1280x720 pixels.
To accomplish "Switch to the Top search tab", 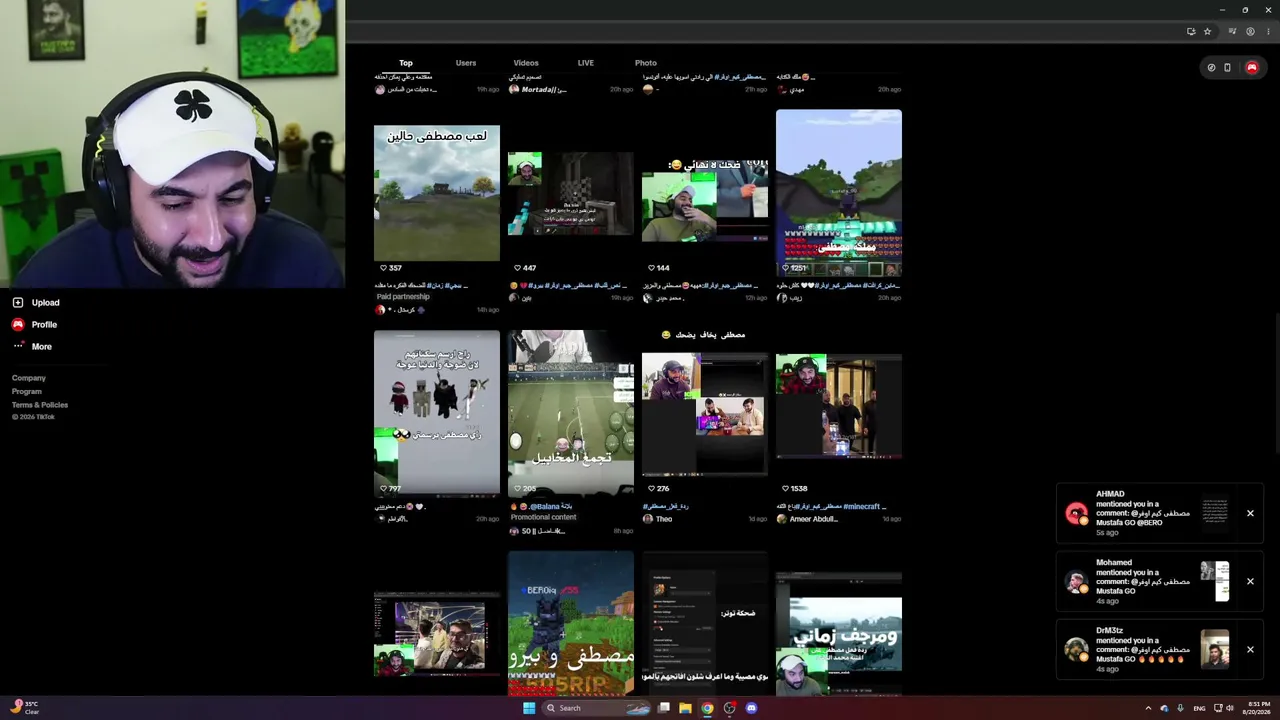I will (406, 63).
